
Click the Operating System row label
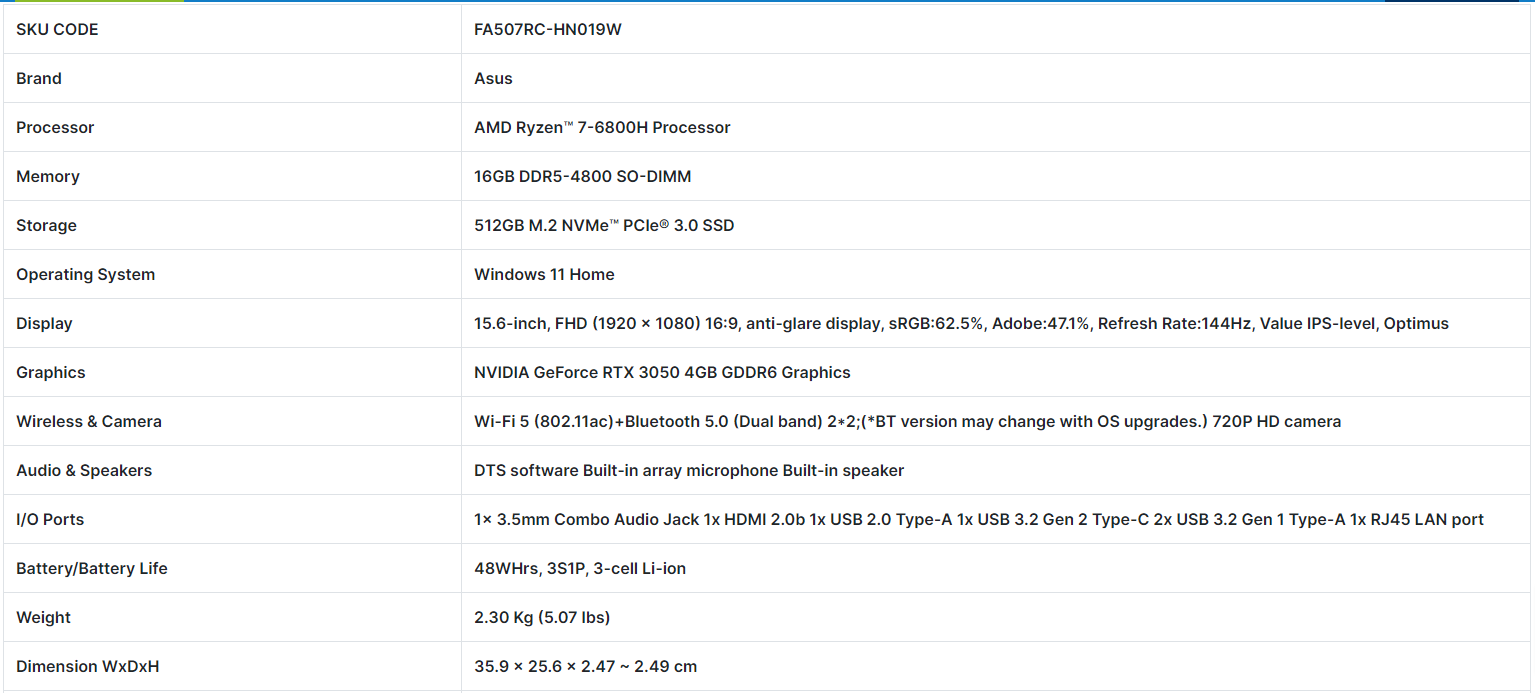pyautogui.click(x=85, y=275)
